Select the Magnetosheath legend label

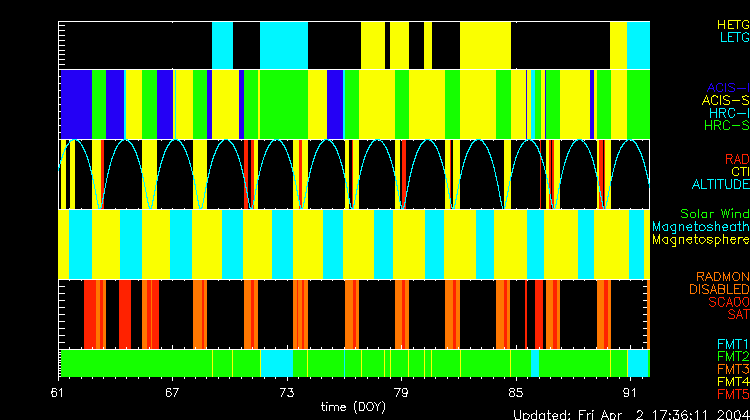(700, 227)
